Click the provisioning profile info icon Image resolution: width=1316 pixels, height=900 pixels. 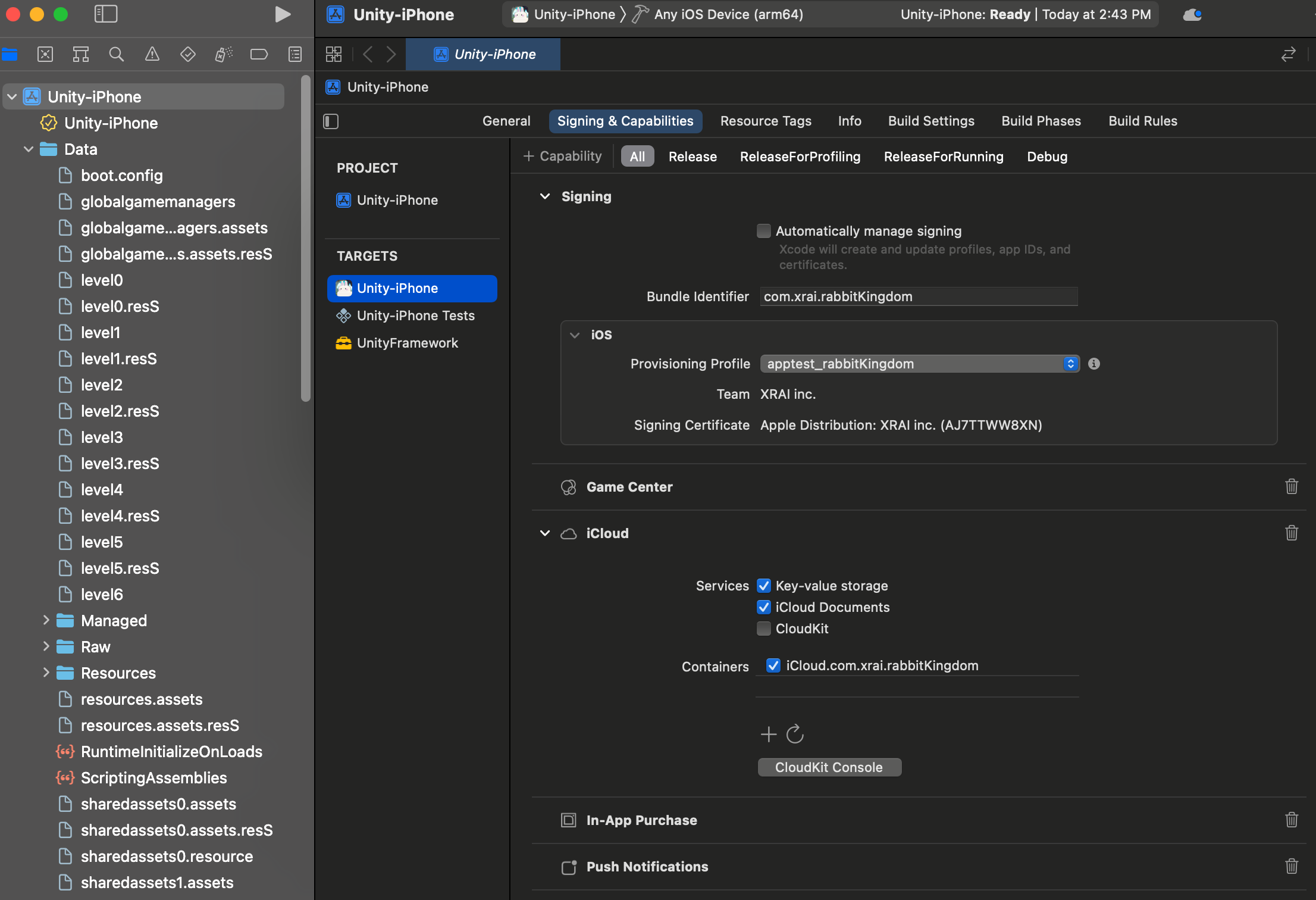1093,364
